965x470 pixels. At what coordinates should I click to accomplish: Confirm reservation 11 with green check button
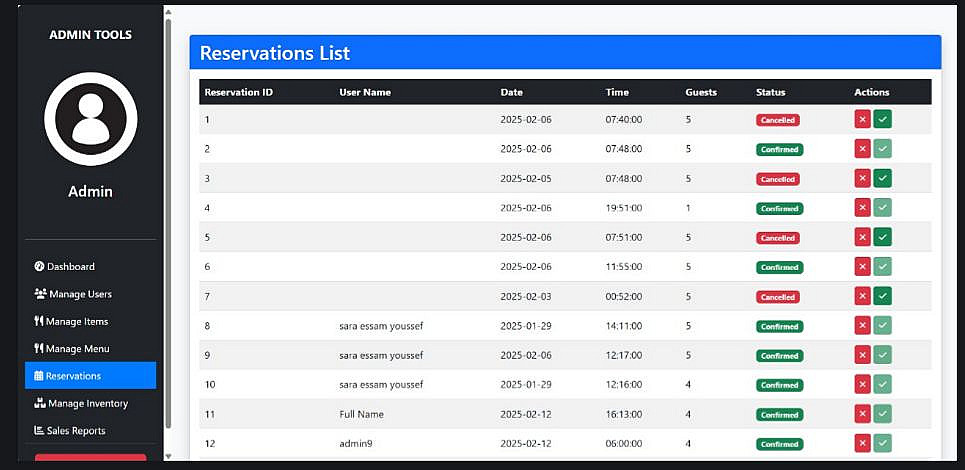[x=883, y=415]
